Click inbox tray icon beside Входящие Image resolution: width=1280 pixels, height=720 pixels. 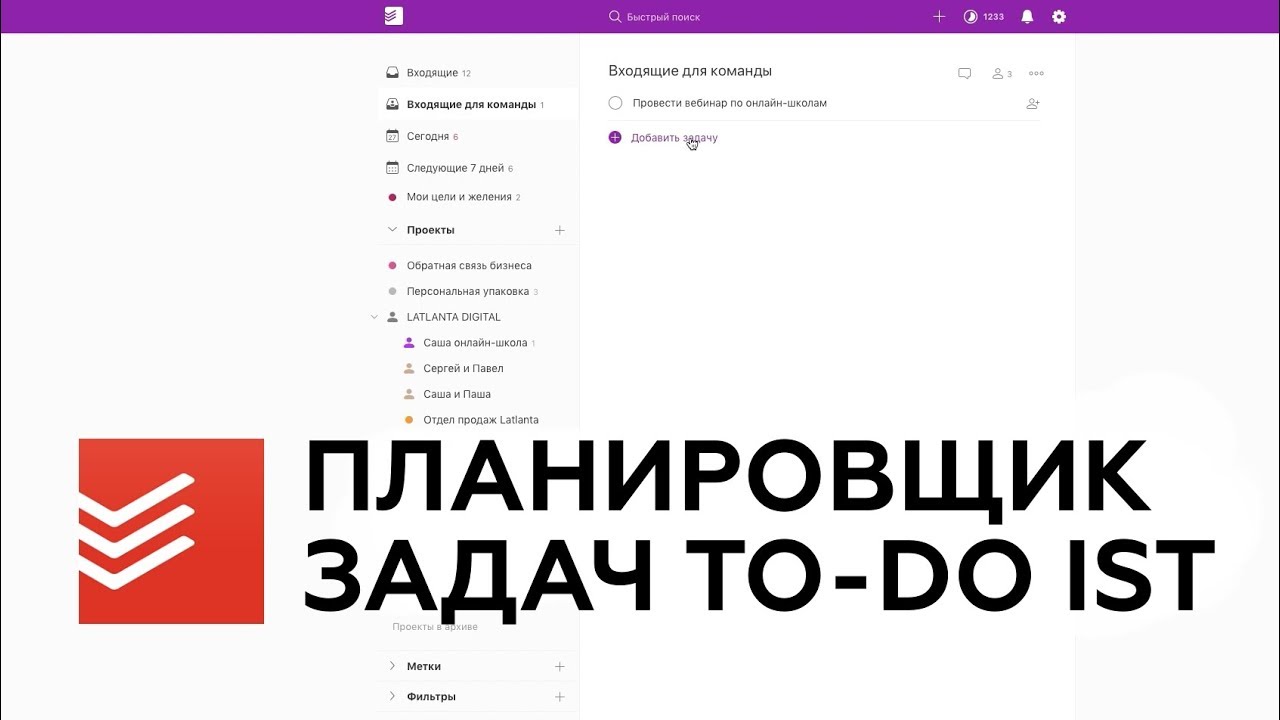[393, 73]
